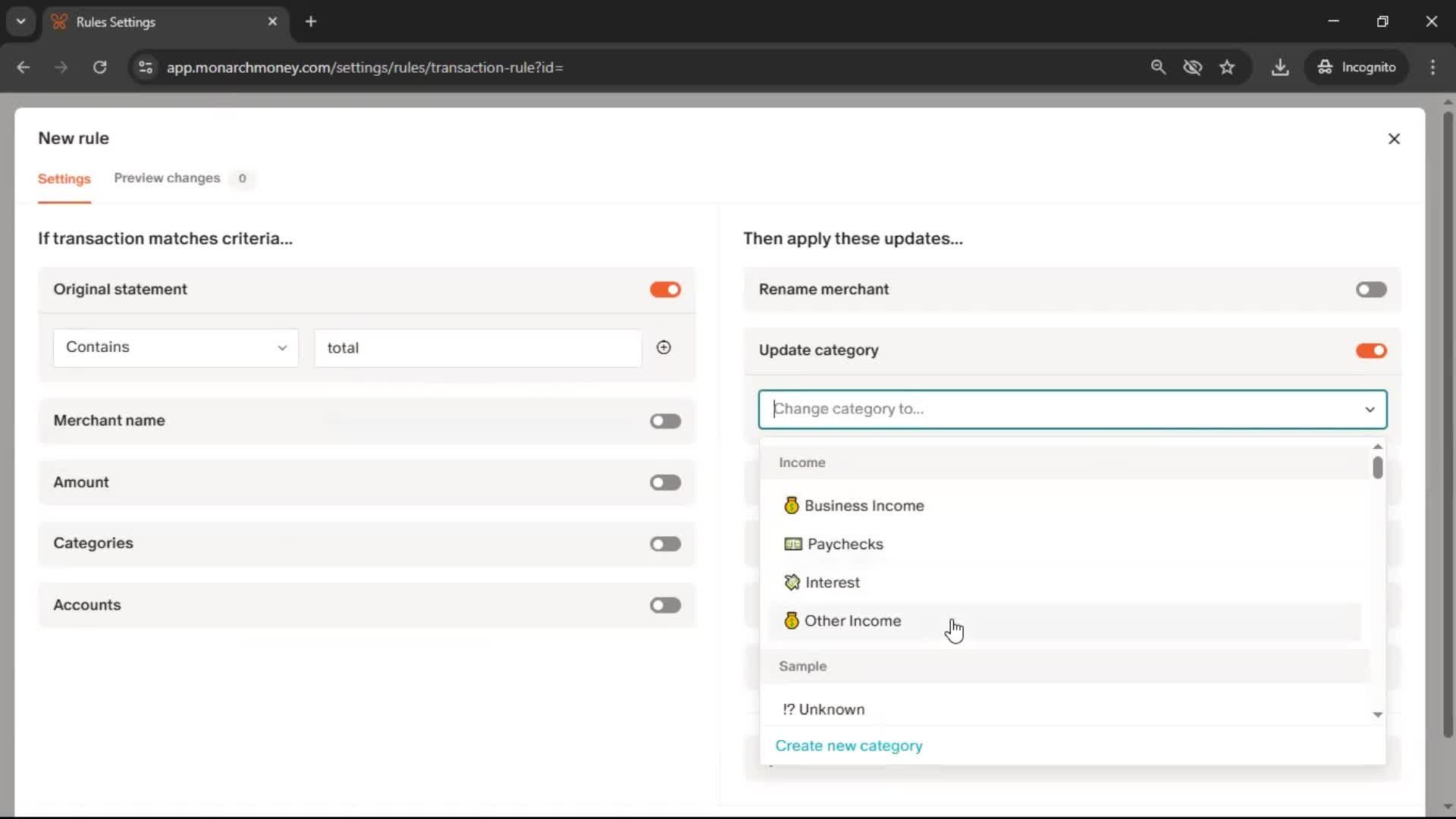1456x819 pixels.
Task: Click the Business Income money bag icon
Action: click(x=791, y=506)
